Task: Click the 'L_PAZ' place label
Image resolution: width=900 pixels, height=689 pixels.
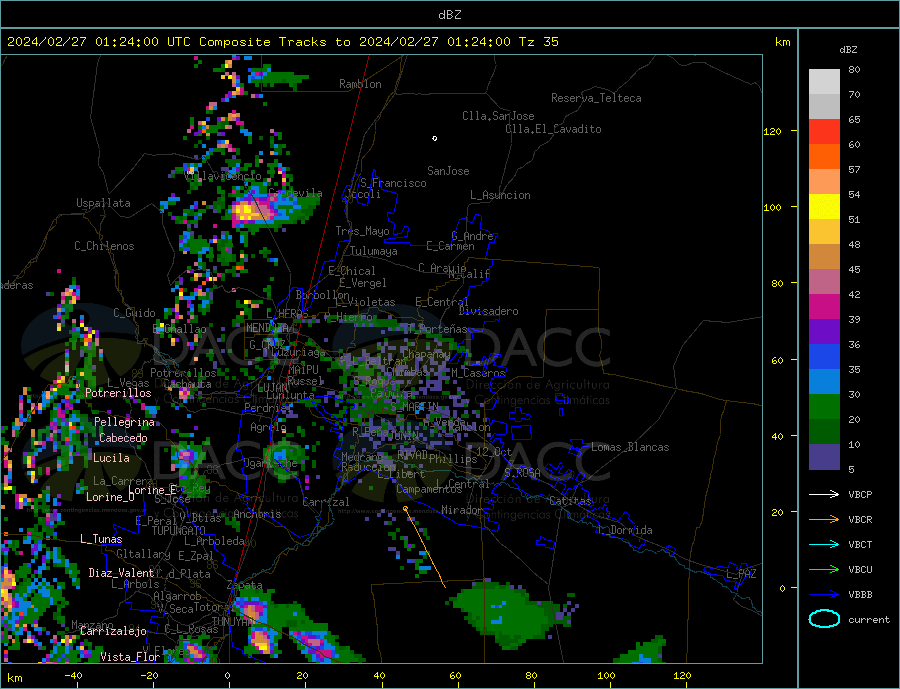Action: click(741, 574)
